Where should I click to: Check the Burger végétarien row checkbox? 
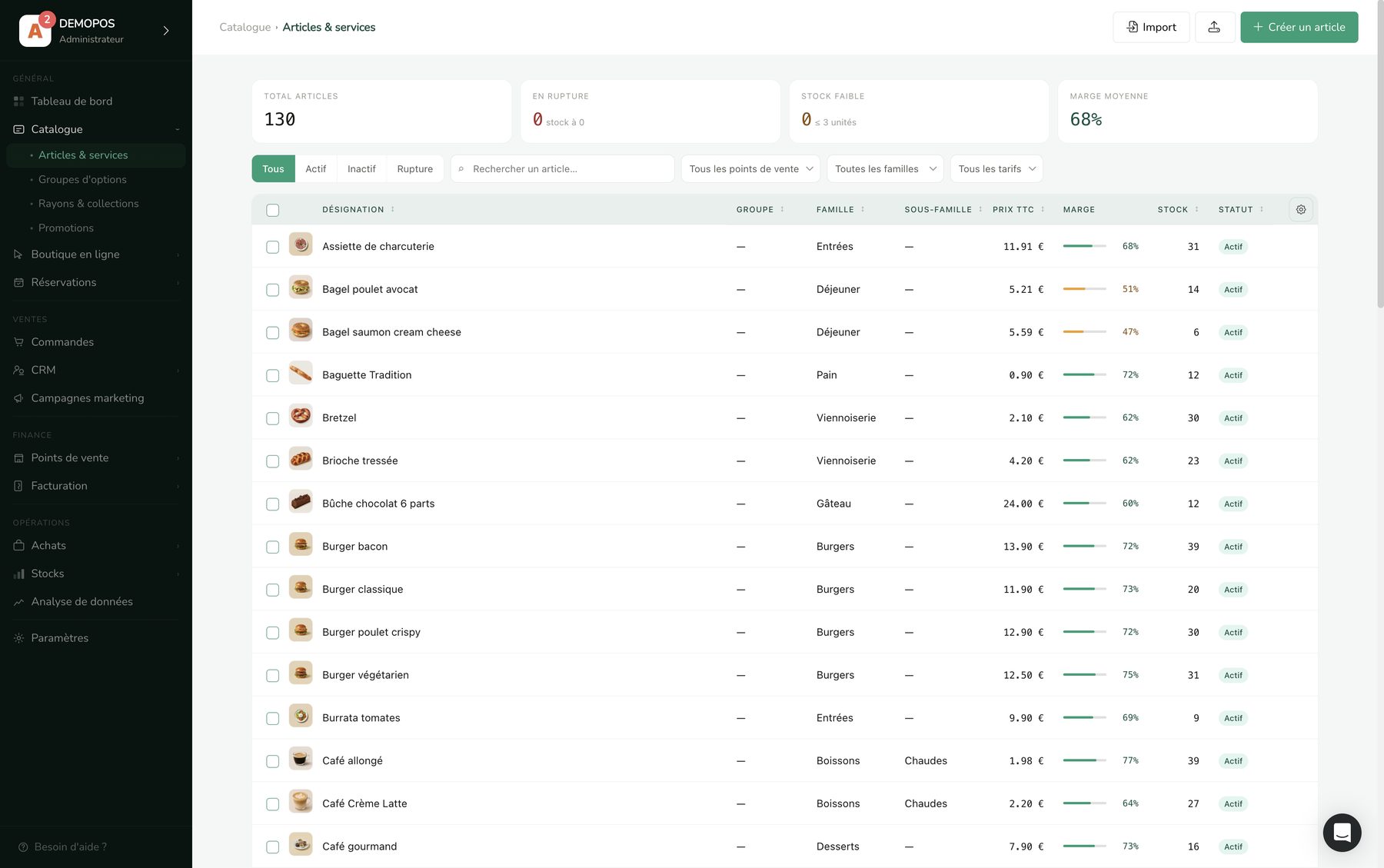pyautogui.click(x=273, y=676)
